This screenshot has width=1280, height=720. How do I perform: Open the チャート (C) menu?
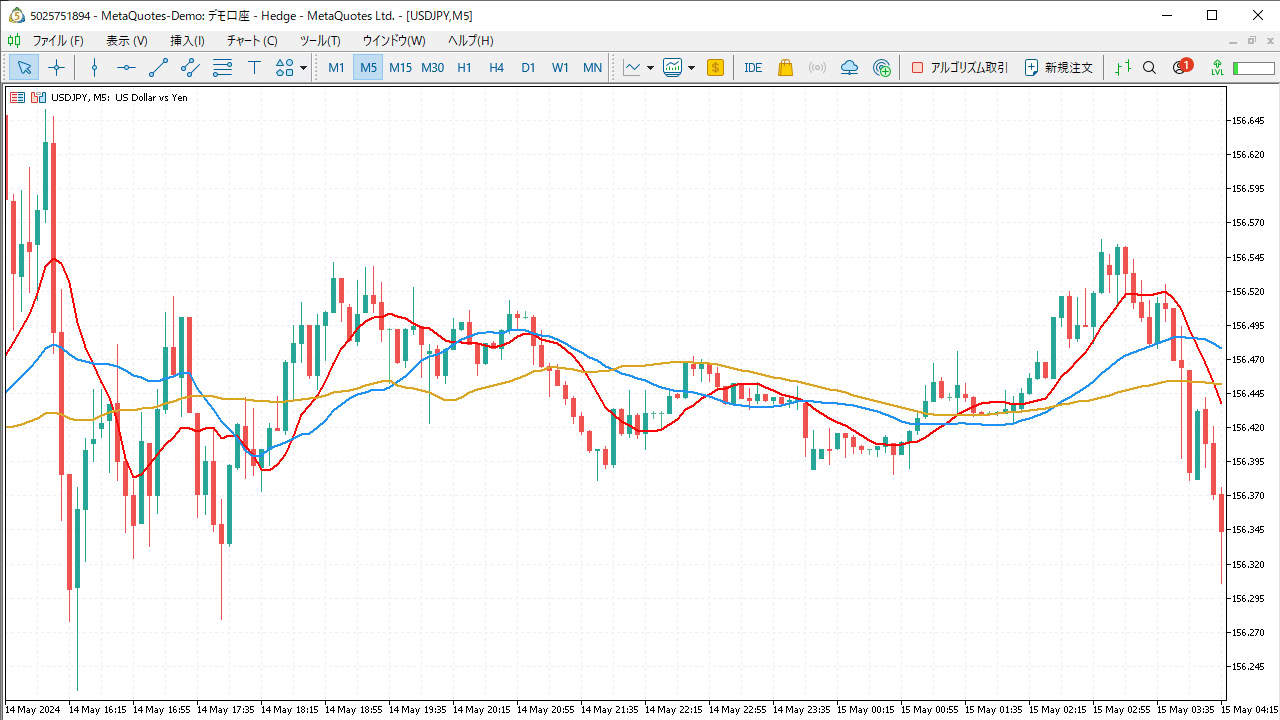coord(252,41)
